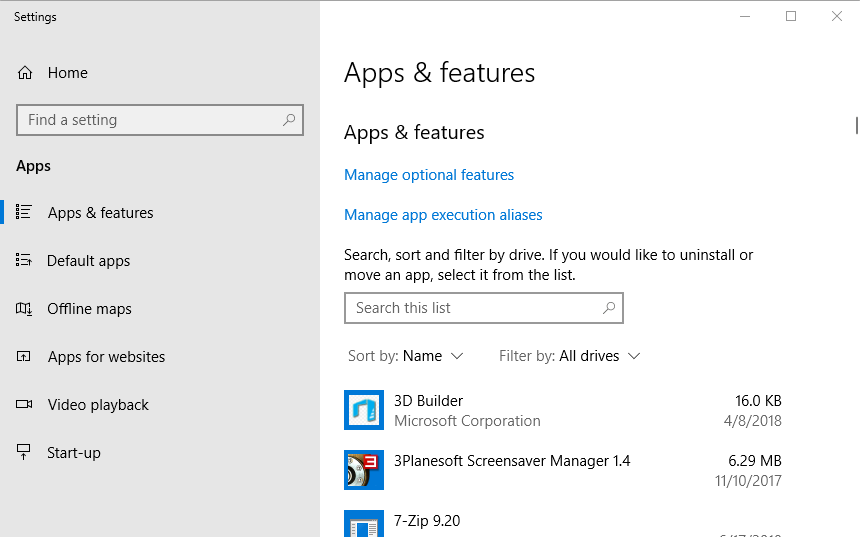Click the 7-Zip 9.20 app icon
Screen dimensions: 860x537
point(364,523)
